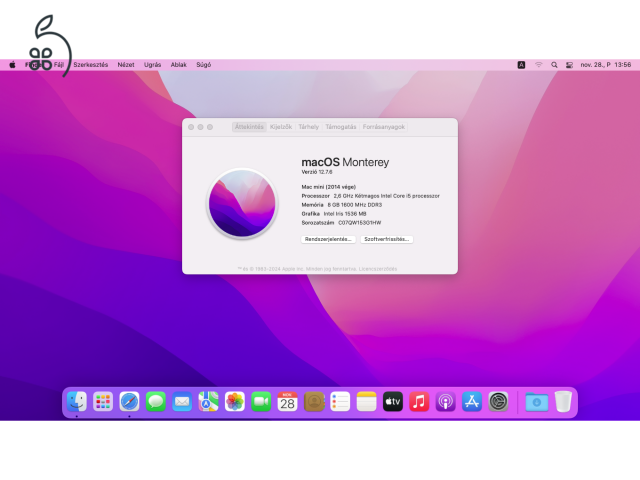The height and width of the screenshot is (480, 640).
Task: Close the About This Mac window
Action: [191, 127]
